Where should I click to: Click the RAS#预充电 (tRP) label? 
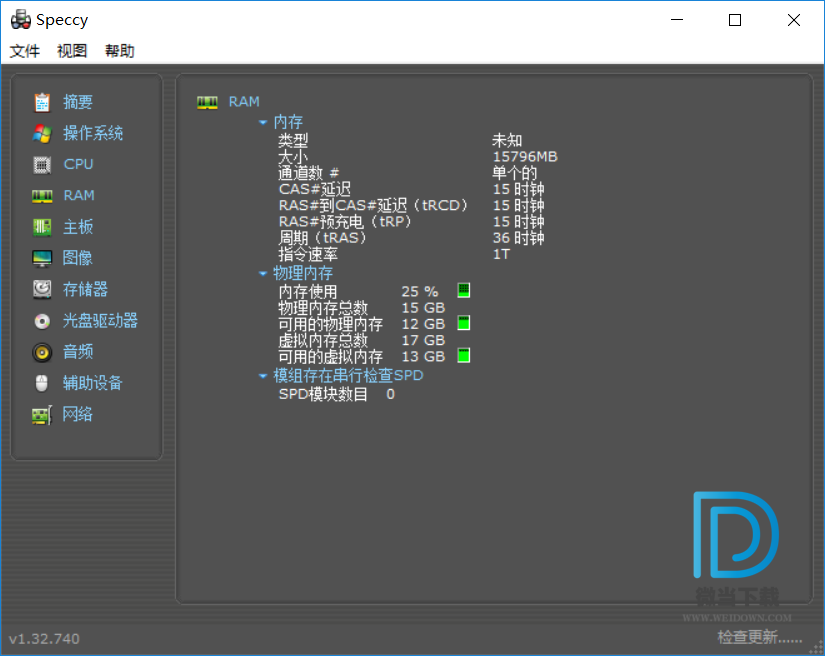pyautogui.click(x=345, y=222)
